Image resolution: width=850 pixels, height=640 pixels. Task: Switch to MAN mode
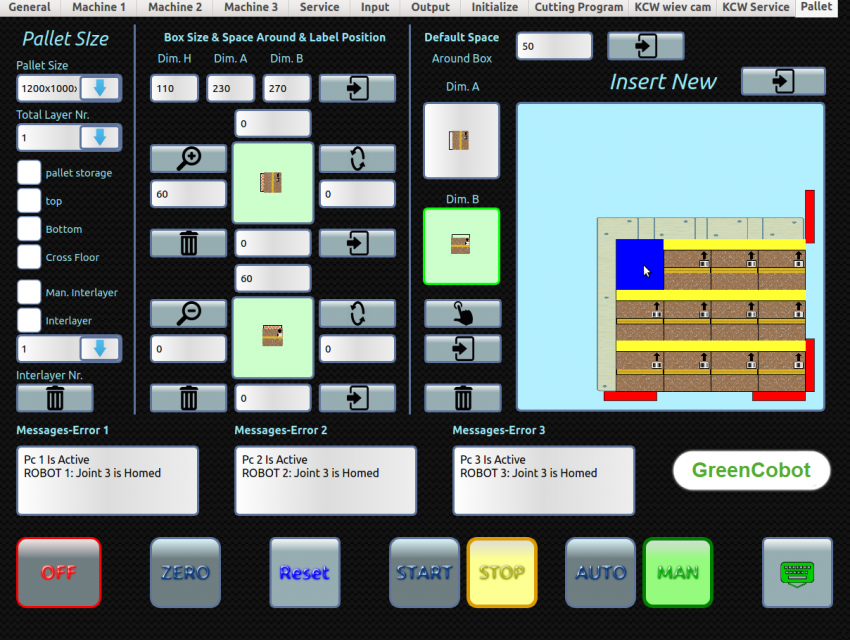pos(678,573)
